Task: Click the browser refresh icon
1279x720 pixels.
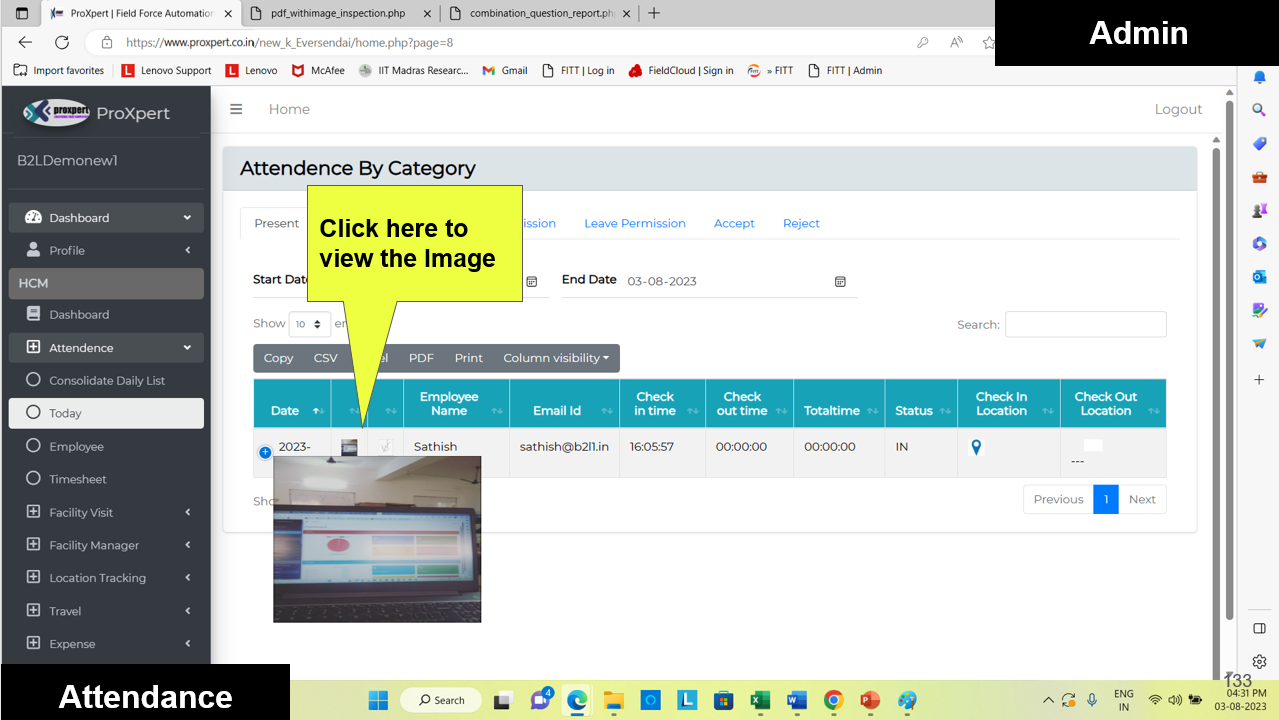Action: (x=62, y=42)
